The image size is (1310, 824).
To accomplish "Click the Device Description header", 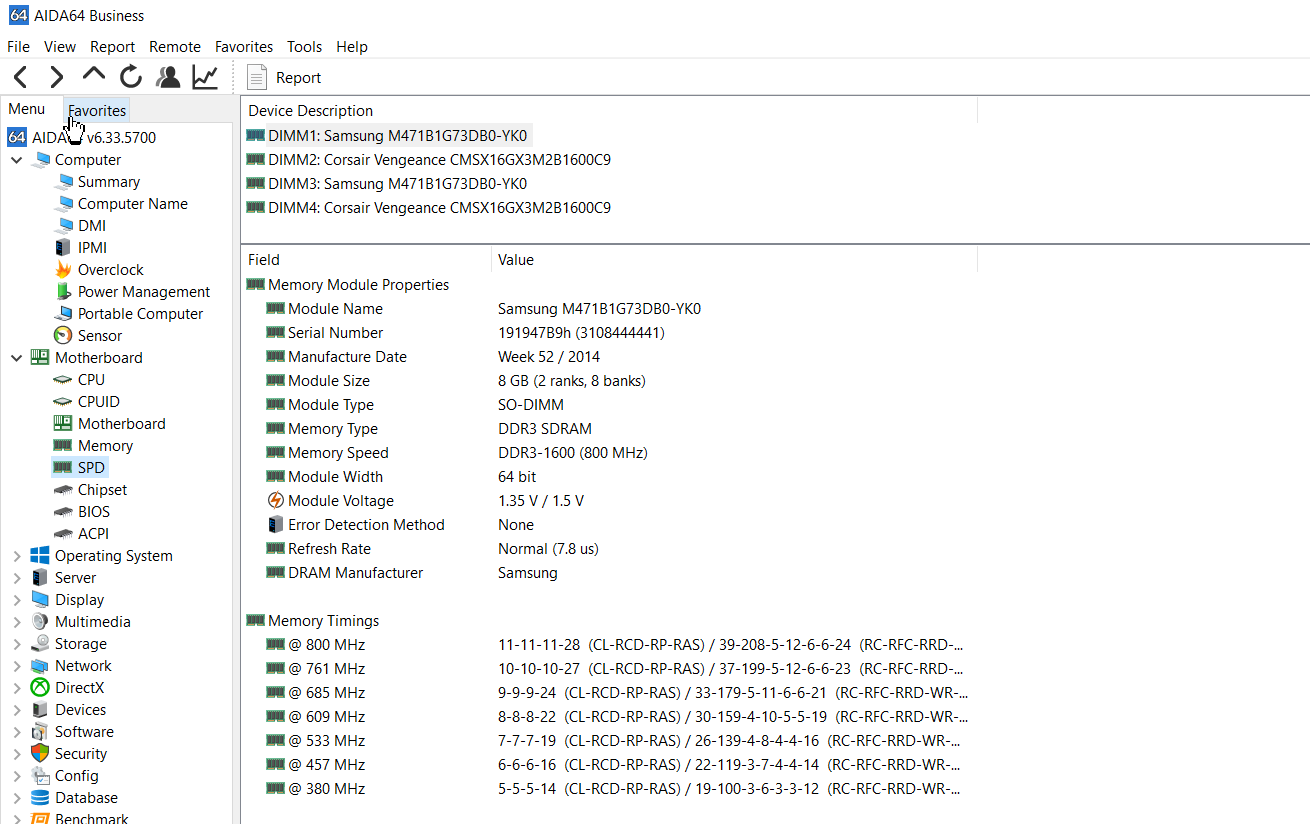I will tap(311, 110).
